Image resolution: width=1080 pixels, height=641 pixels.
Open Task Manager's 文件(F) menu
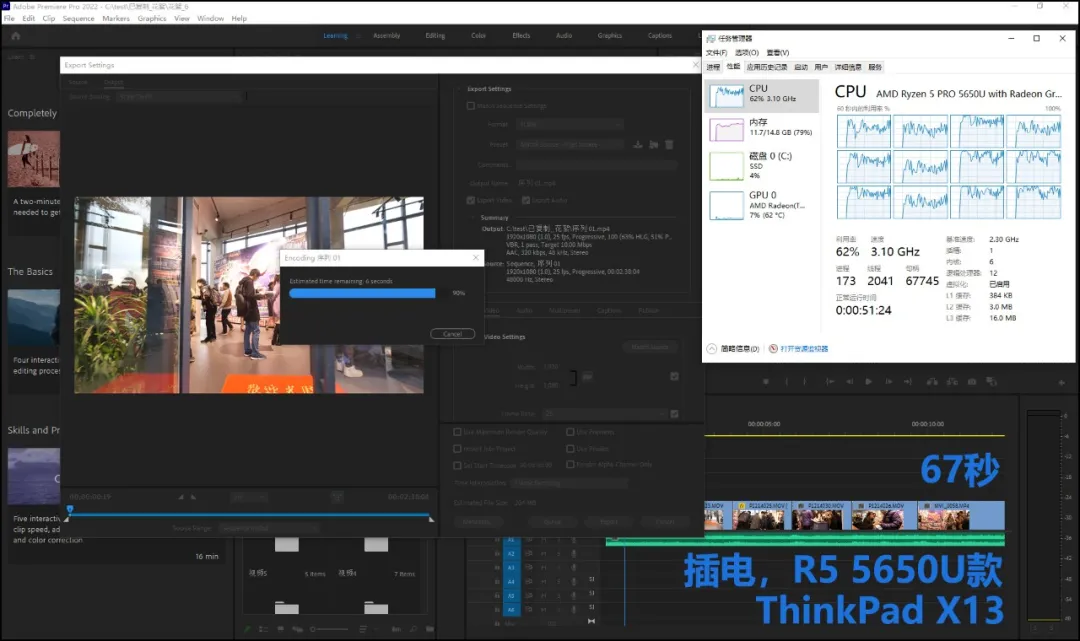[716, 52]
